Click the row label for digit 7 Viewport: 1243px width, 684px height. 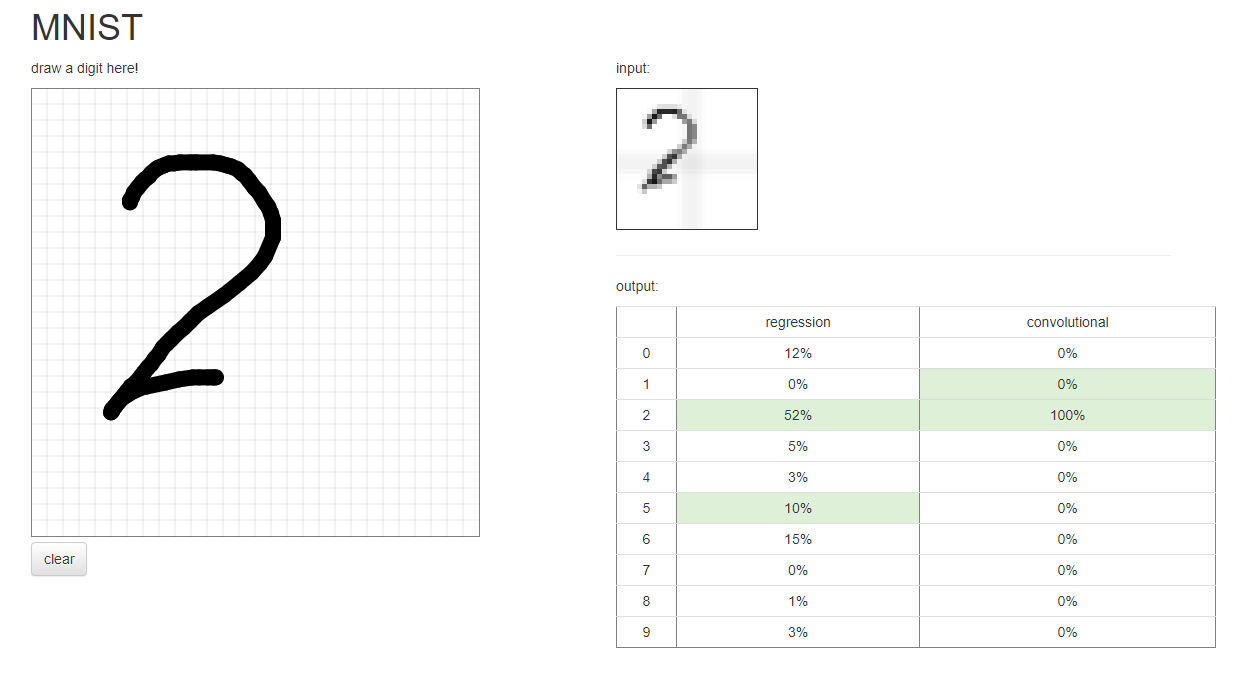[x=646, y=570]
